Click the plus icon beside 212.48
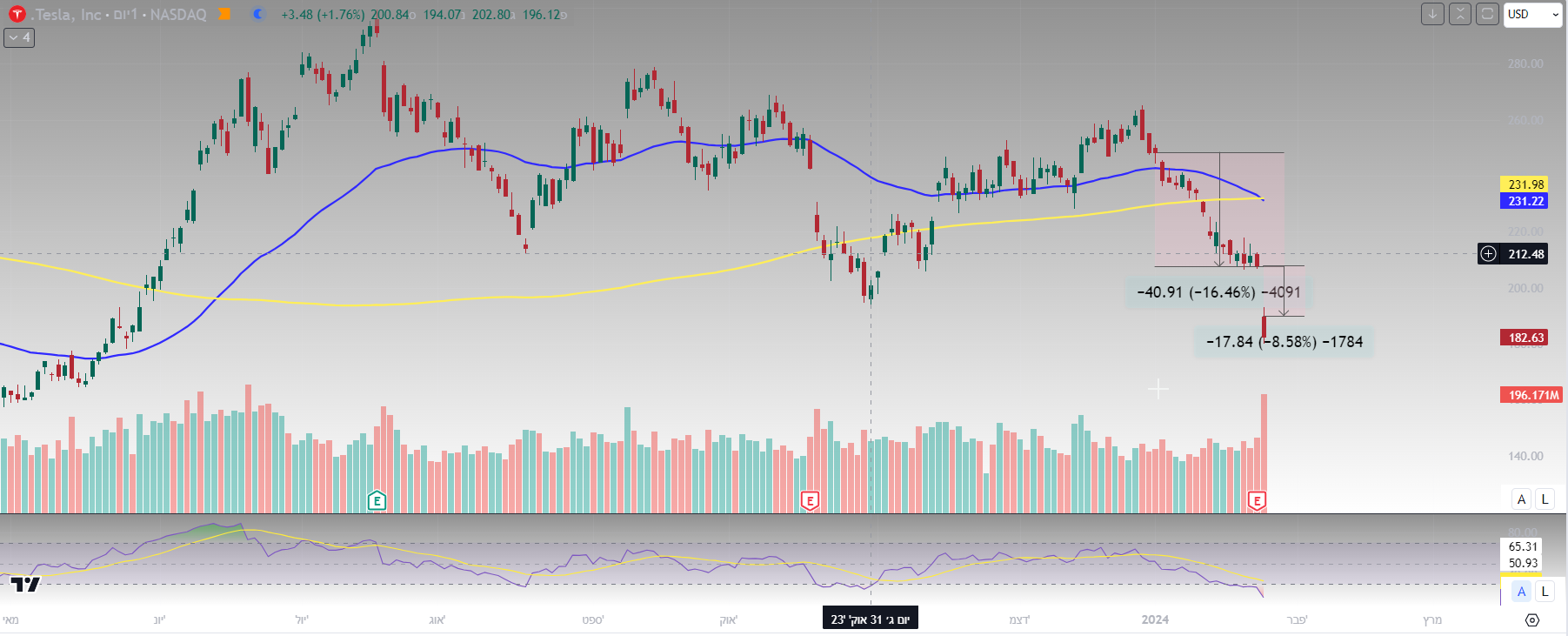 tap(1489, 254)
